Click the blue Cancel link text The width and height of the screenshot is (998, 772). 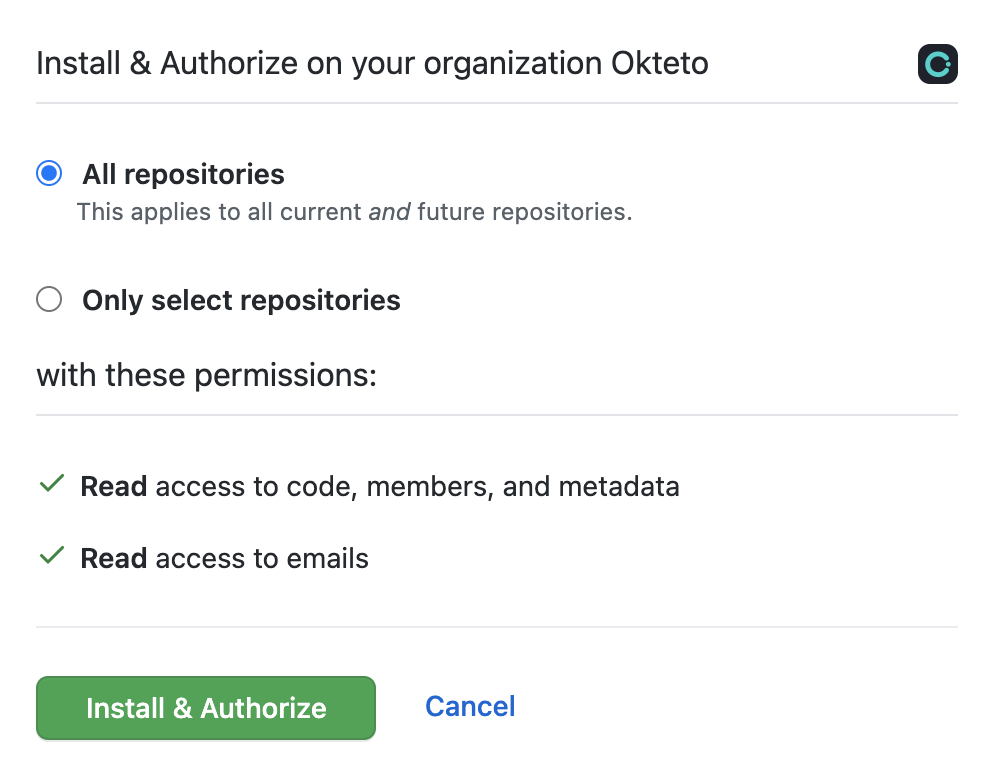[470, 706]
